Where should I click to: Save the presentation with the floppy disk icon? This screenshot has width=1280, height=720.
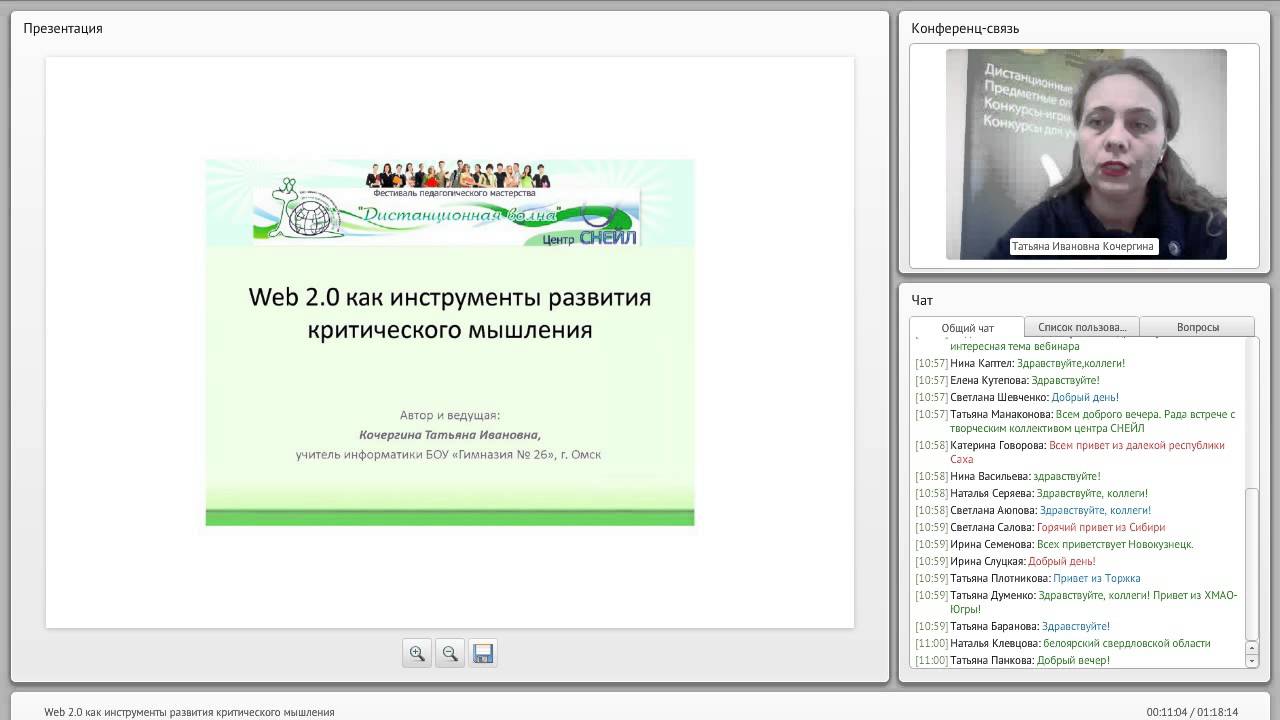click(x=483, y=653)
